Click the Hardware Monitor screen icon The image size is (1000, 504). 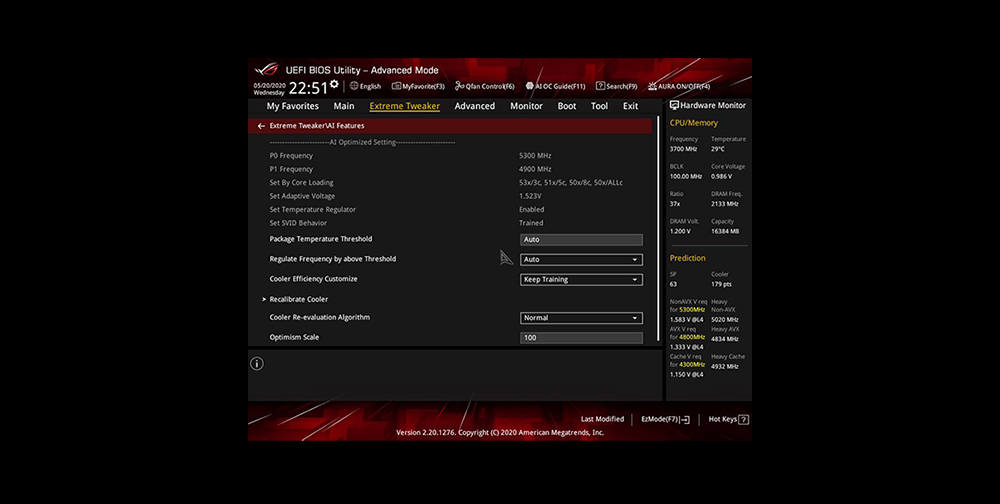pyautogui.click(x=674, y=105)
